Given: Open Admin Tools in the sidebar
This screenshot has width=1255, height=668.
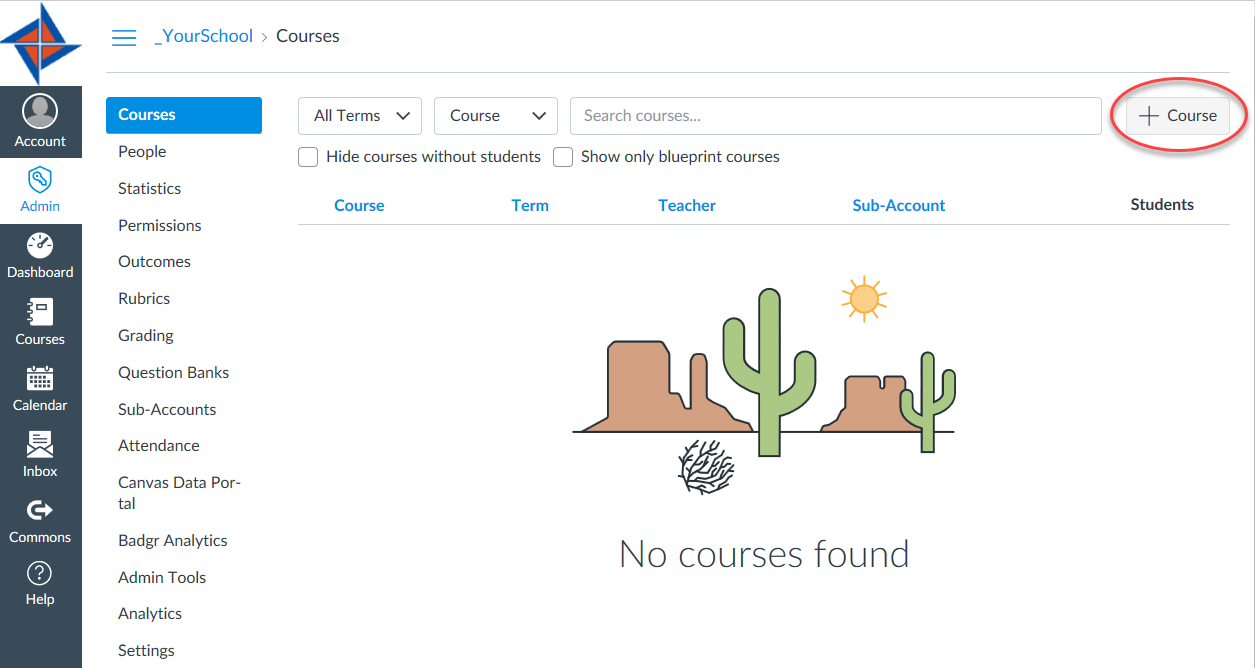Looking at the screenshot, I should (x=162, y=578).
